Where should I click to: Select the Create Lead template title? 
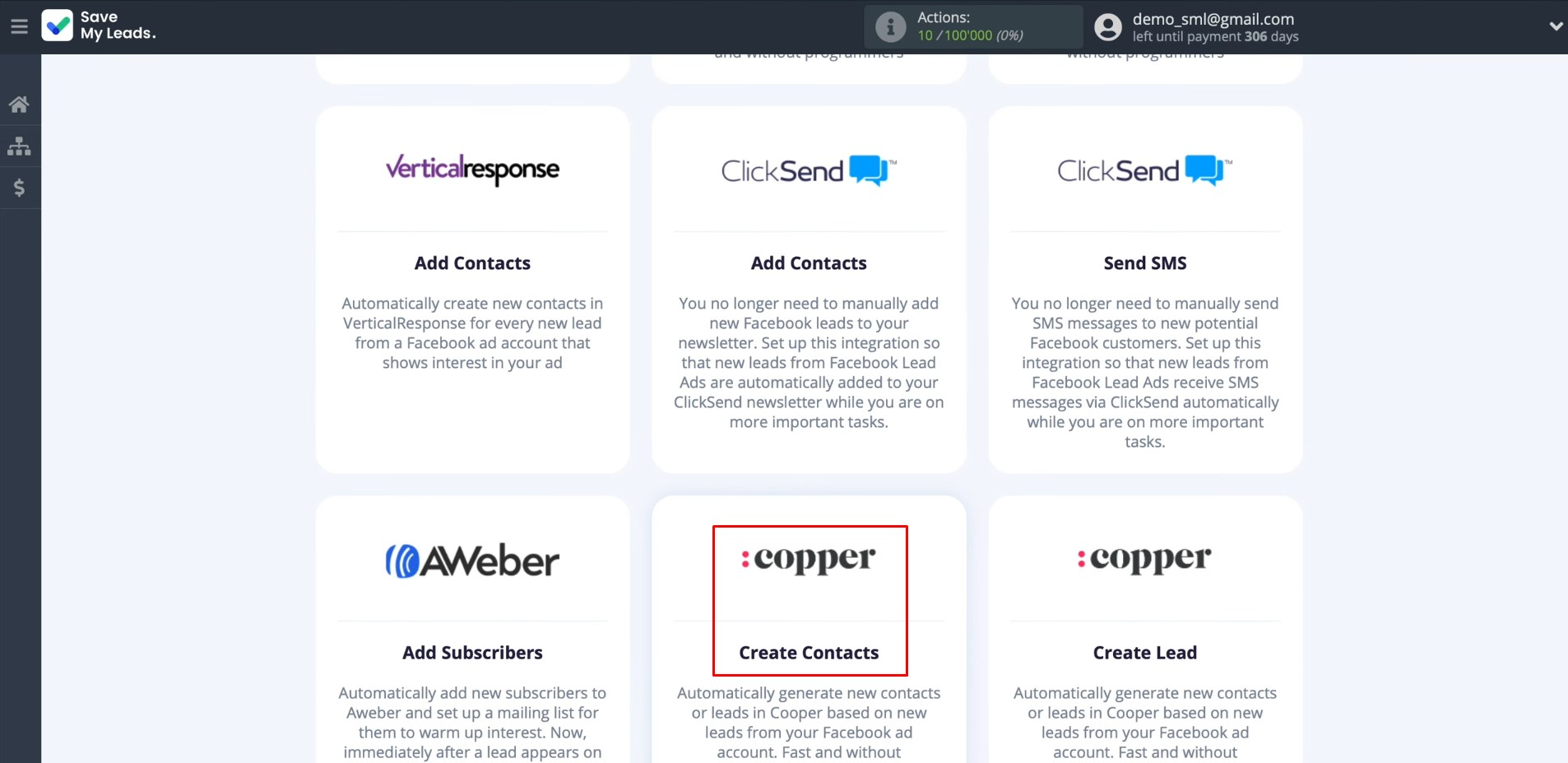point(1145,653)
